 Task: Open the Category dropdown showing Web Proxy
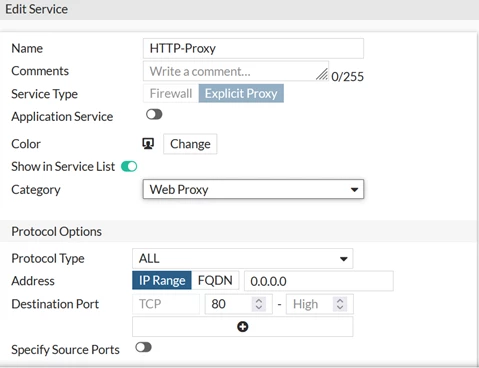click(x=253, y=189)
